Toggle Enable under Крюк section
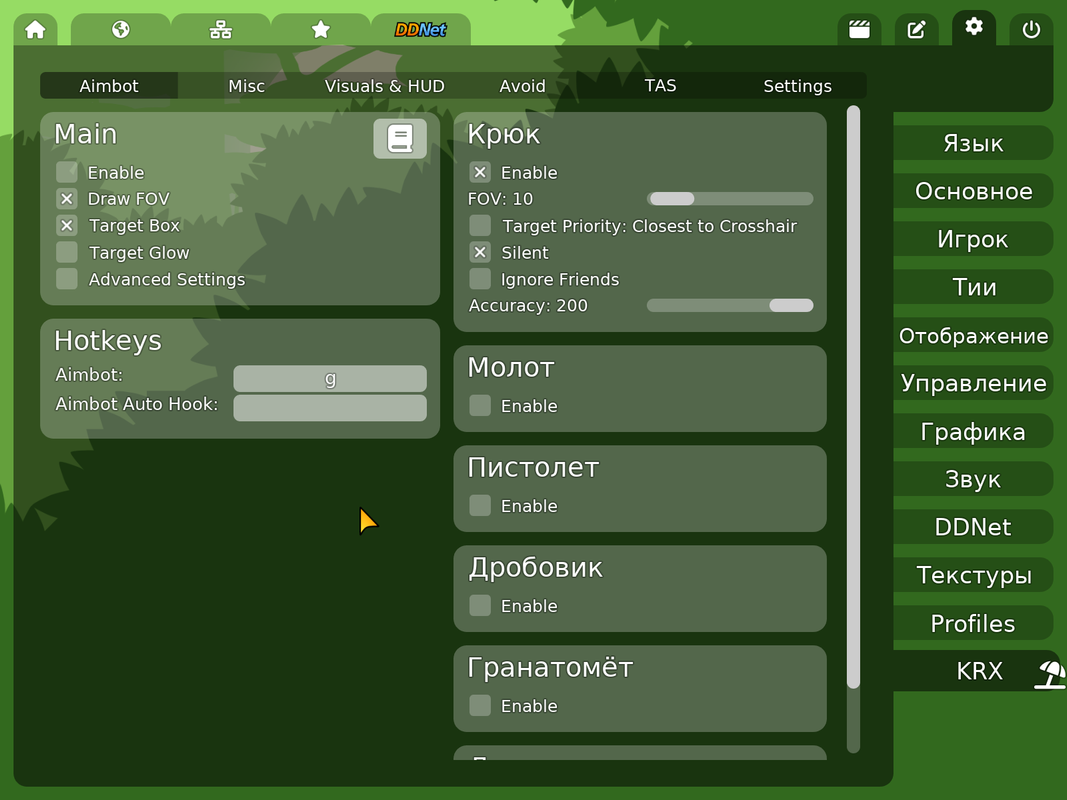Image resolution: width=1067 pixels, height=800 pixels. pos(480,172)
